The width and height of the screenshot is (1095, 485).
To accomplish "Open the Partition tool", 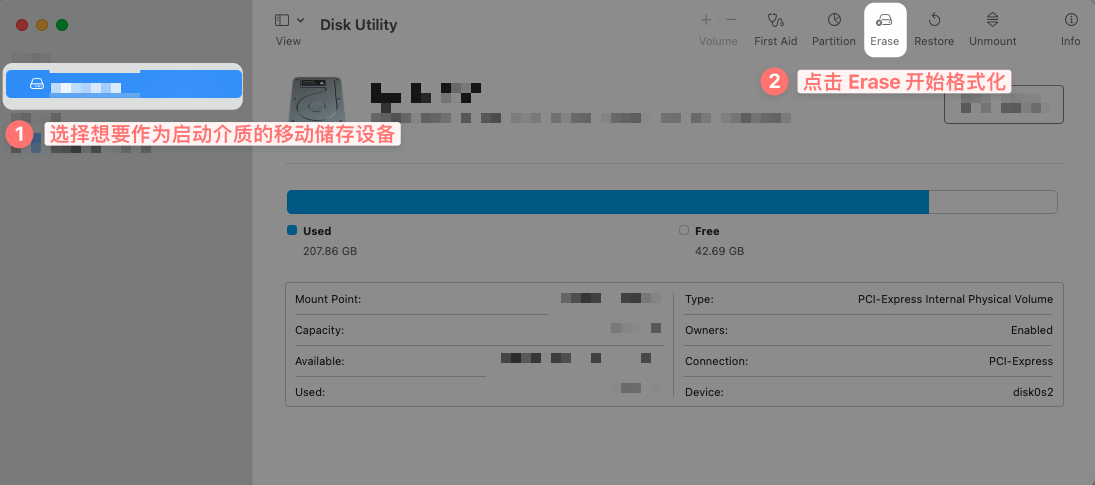I will [x=833, y=21].
